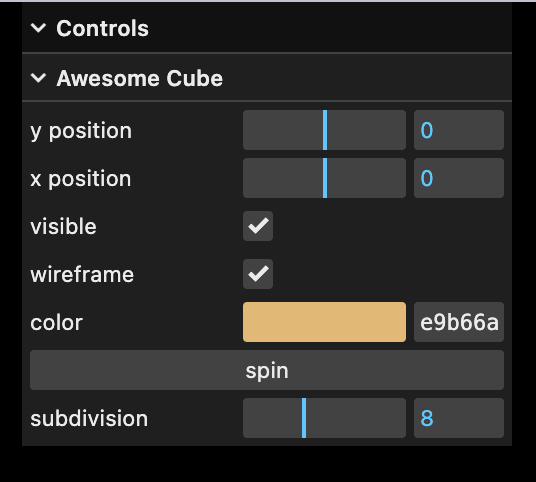Uncheck the visible checkbox
Screen dimensions: 536x482
(x=258, y=226)
